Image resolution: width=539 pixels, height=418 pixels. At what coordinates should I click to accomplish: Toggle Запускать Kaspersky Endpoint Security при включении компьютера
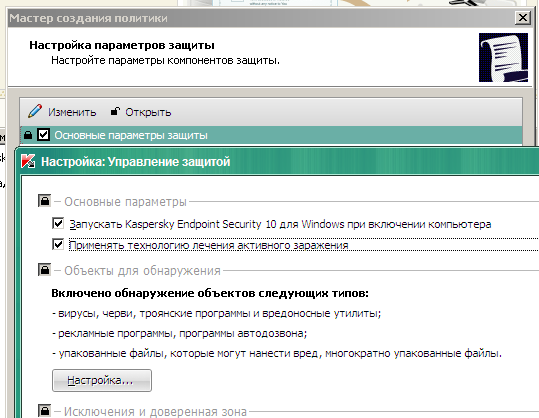point(58,223)
